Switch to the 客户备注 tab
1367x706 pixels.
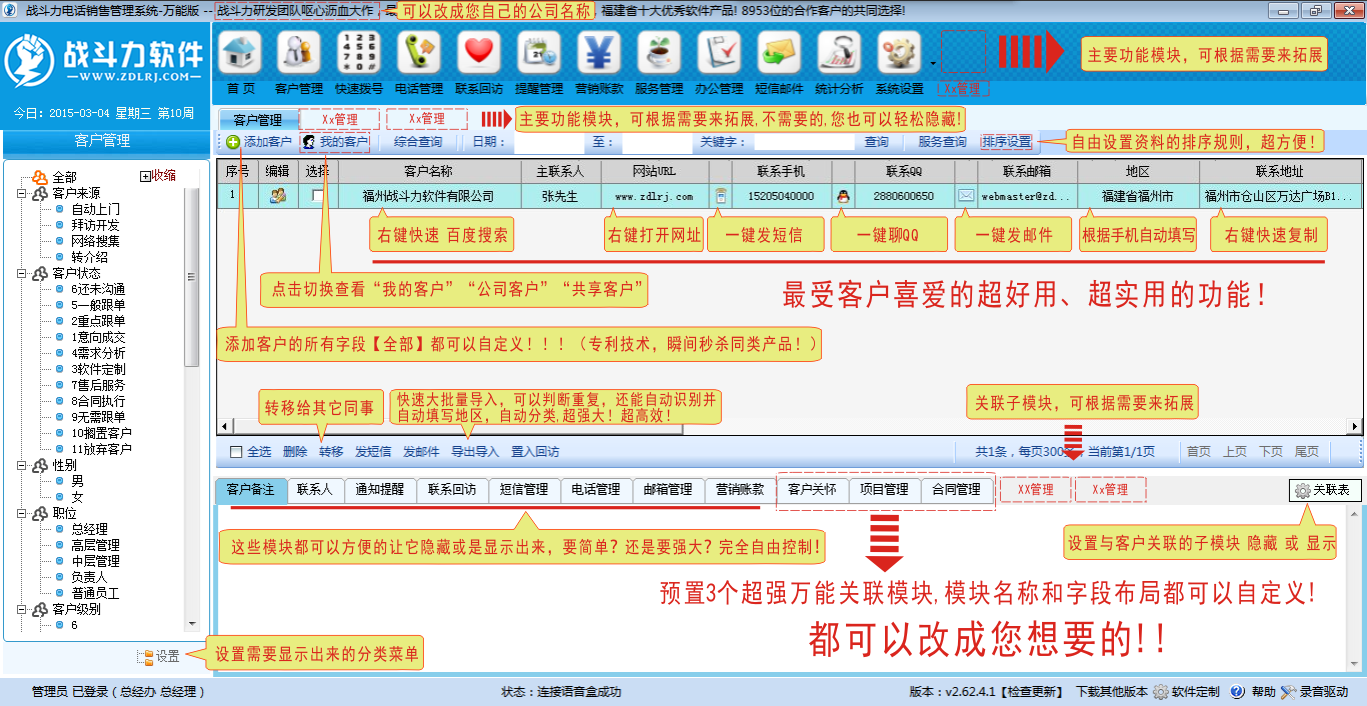pyautogui.click(x=250, y=490)
